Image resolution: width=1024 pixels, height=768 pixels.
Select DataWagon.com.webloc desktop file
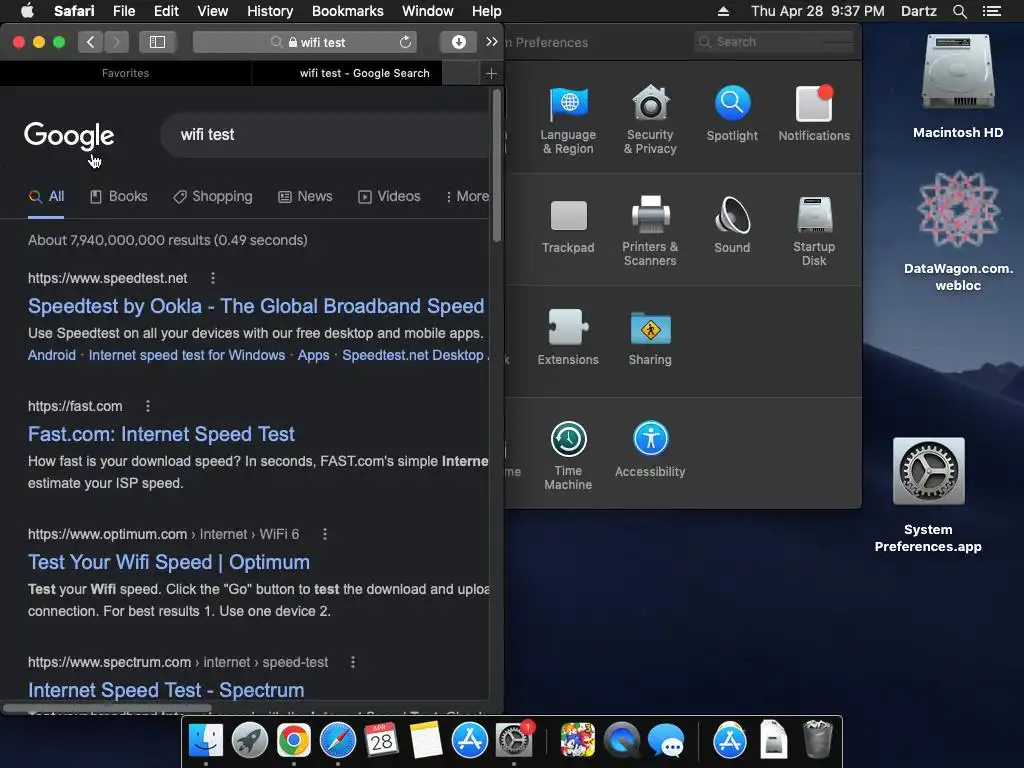958,231
